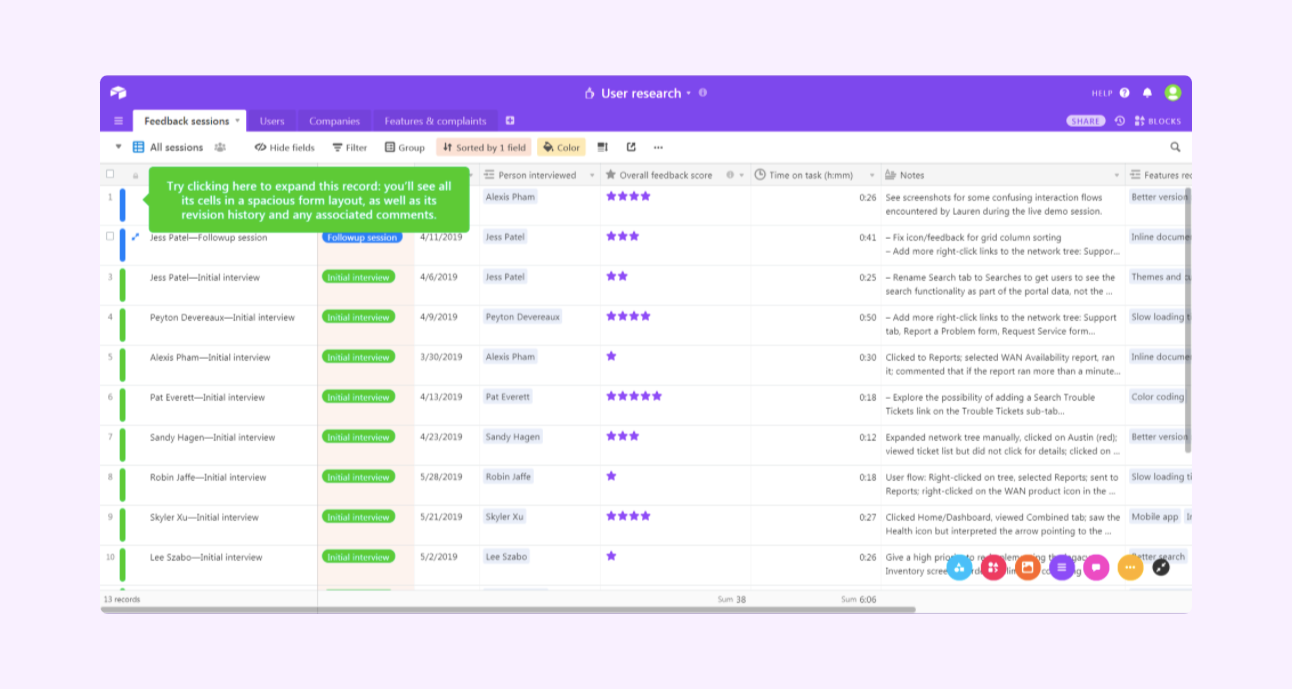Click the yellow ellipsis floating button

coord(1130,567)
